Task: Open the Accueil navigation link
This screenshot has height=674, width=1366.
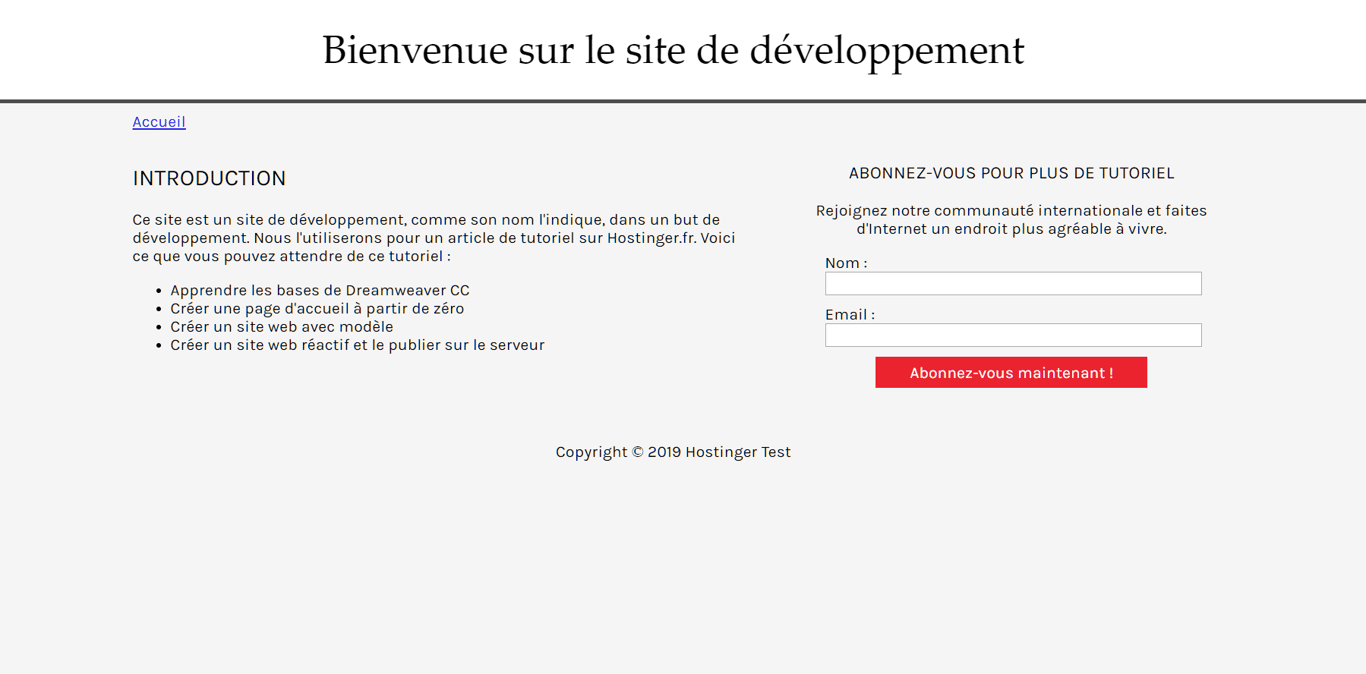Action: tap(158, 121)
